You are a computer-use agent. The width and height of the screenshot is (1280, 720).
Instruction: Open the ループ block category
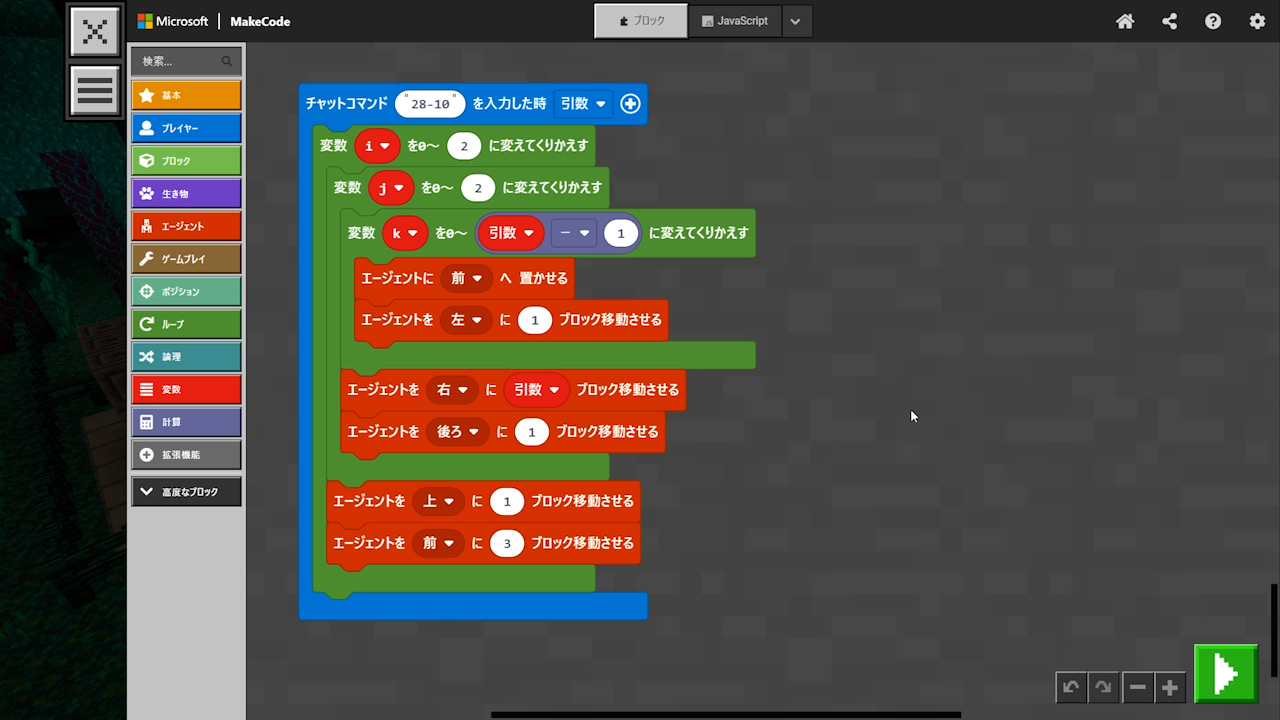(x=186, y=324)
